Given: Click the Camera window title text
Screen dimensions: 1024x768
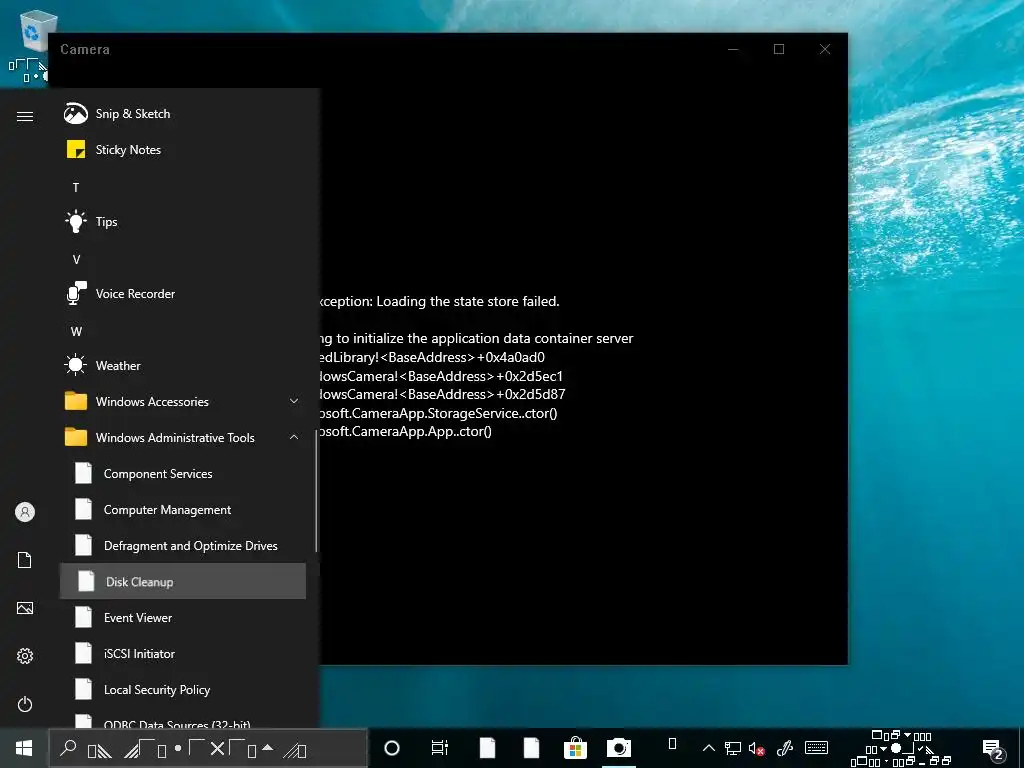Looking at the screenshot, I should (85, 50).
